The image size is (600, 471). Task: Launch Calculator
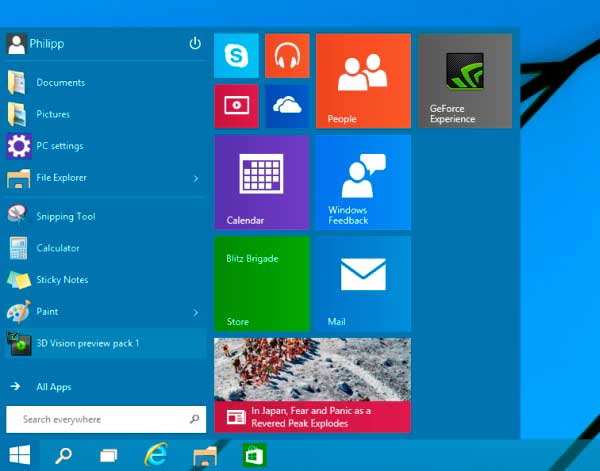pyautogui.click(x=104, y=248)
